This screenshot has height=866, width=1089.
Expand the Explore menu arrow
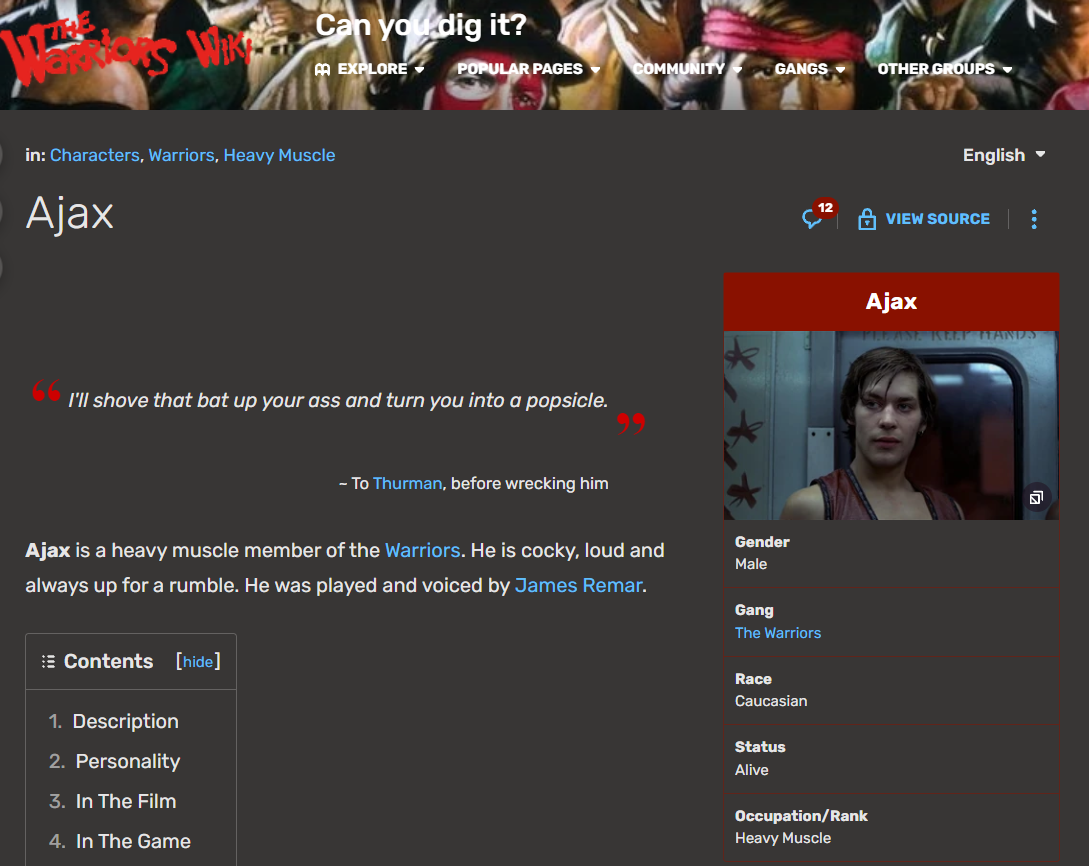tap(419, 69)
